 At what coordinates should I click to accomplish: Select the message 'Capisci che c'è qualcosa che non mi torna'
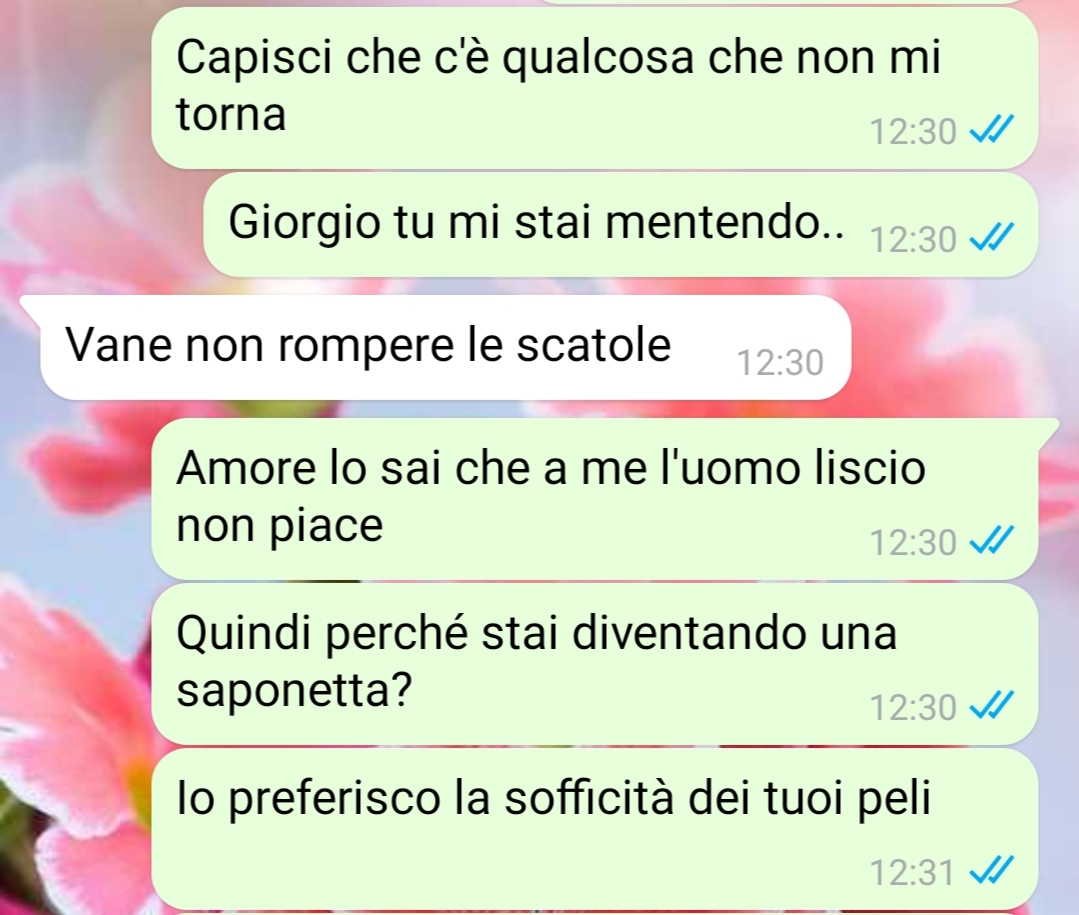point(595,88)
